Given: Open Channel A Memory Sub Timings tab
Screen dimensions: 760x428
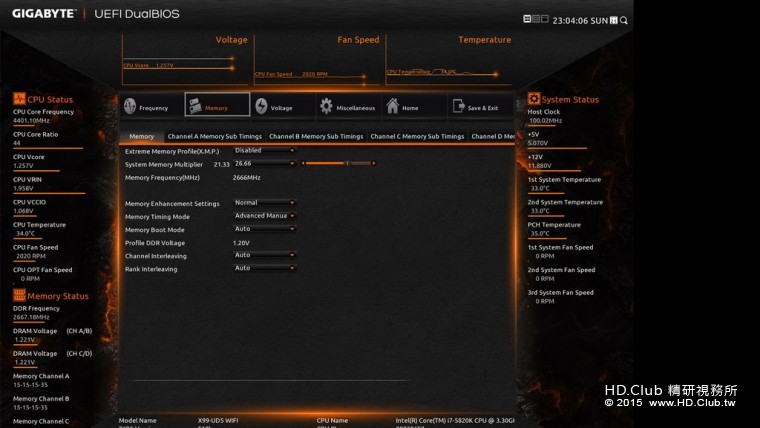Looking at the screenshot, I should (214, 137).
